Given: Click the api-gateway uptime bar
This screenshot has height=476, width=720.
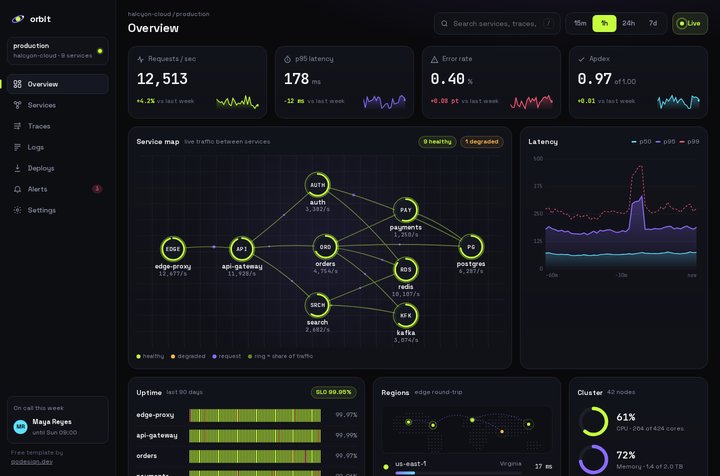Looking at the screenshot, I should pyautogui.click(x=255, y=436).
